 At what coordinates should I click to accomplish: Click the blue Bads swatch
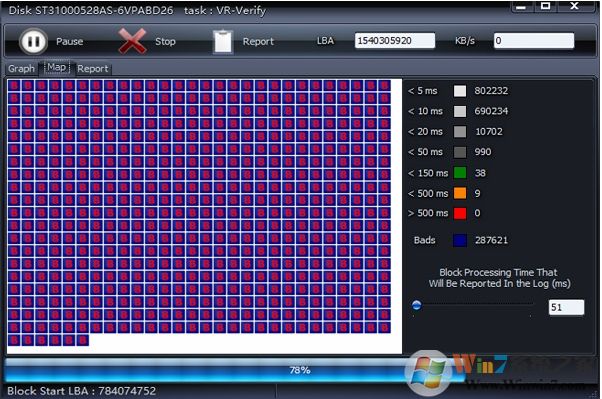pyautogui.click(x=460, y=240)
